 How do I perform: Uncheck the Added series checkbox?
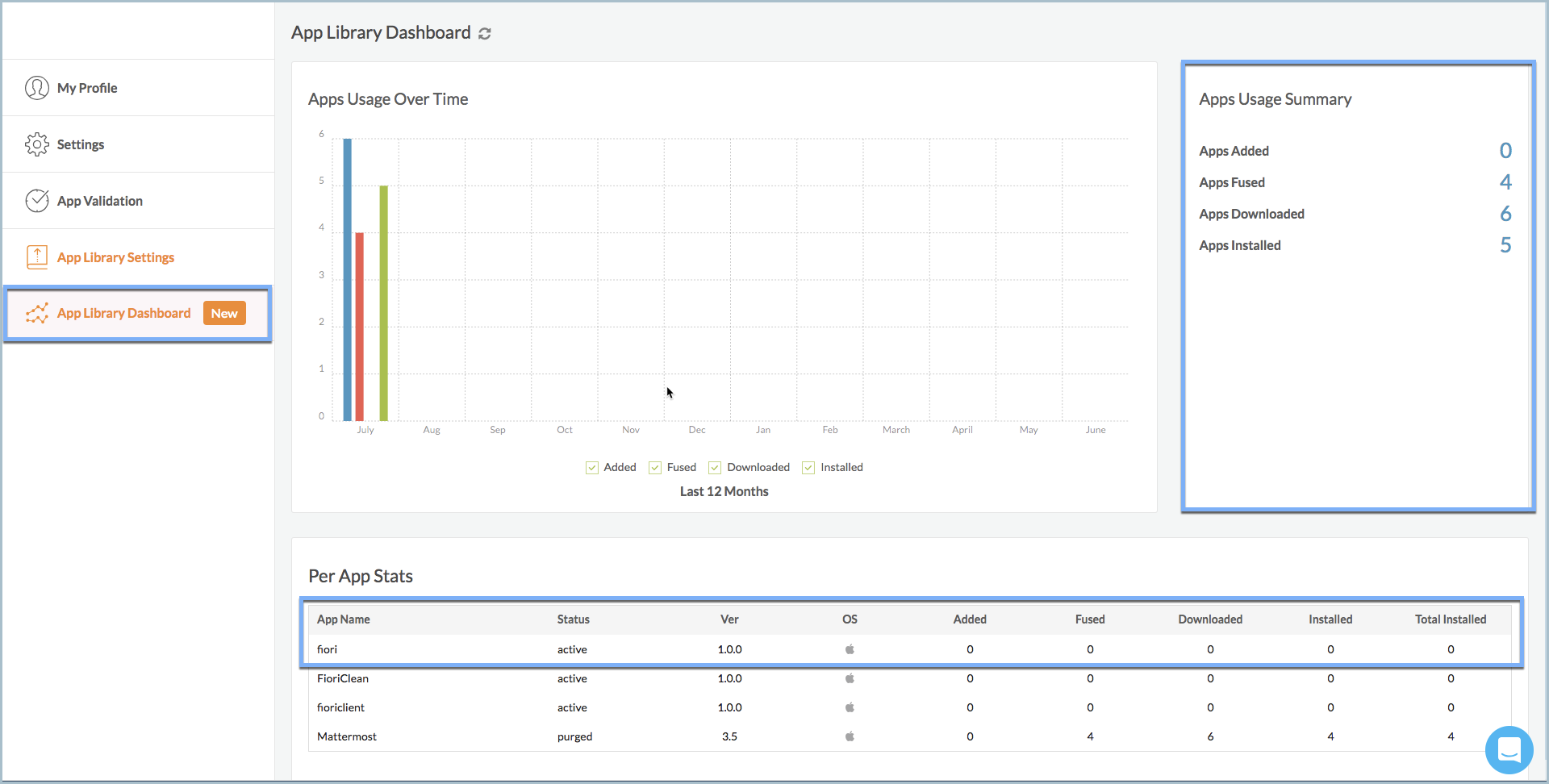coord(592,468)
